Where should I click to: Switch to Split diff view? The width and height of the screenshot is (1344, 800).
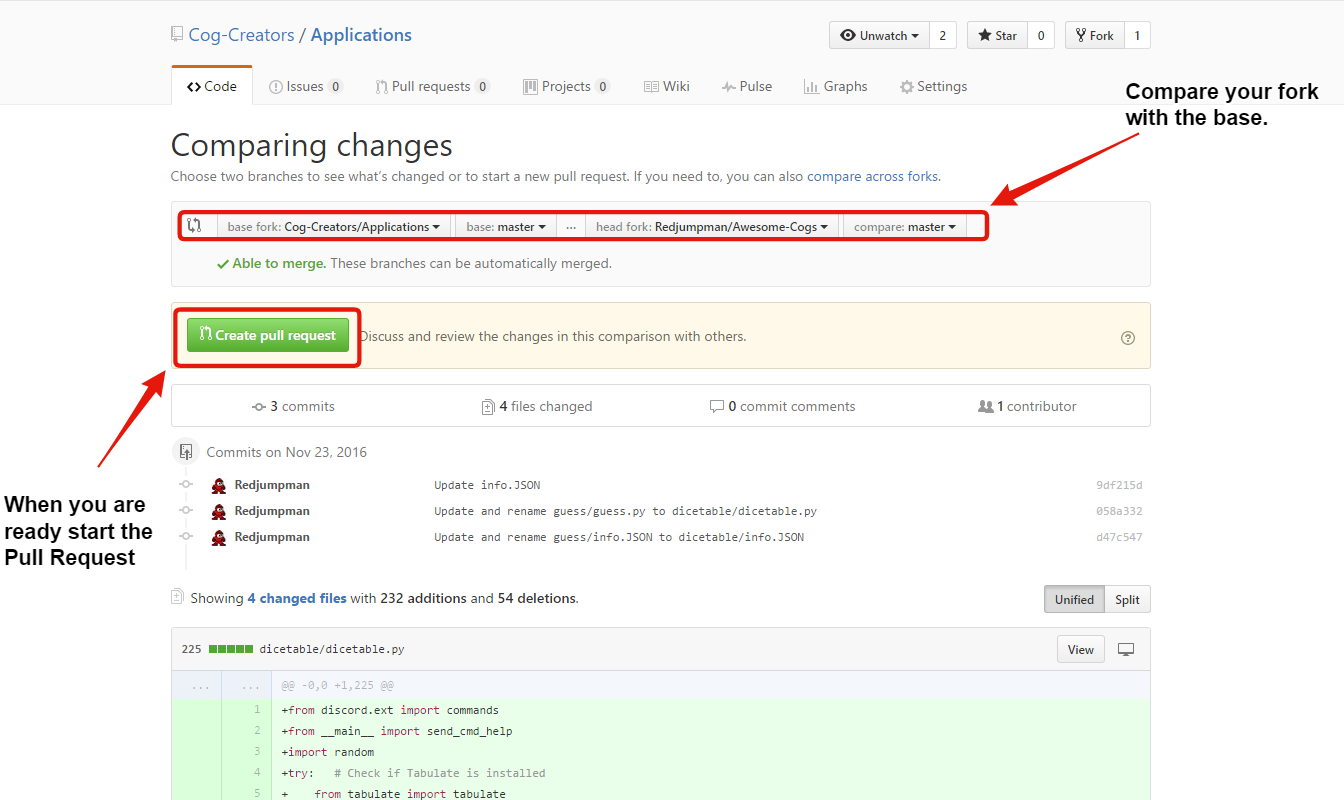tap(1127, 599)
